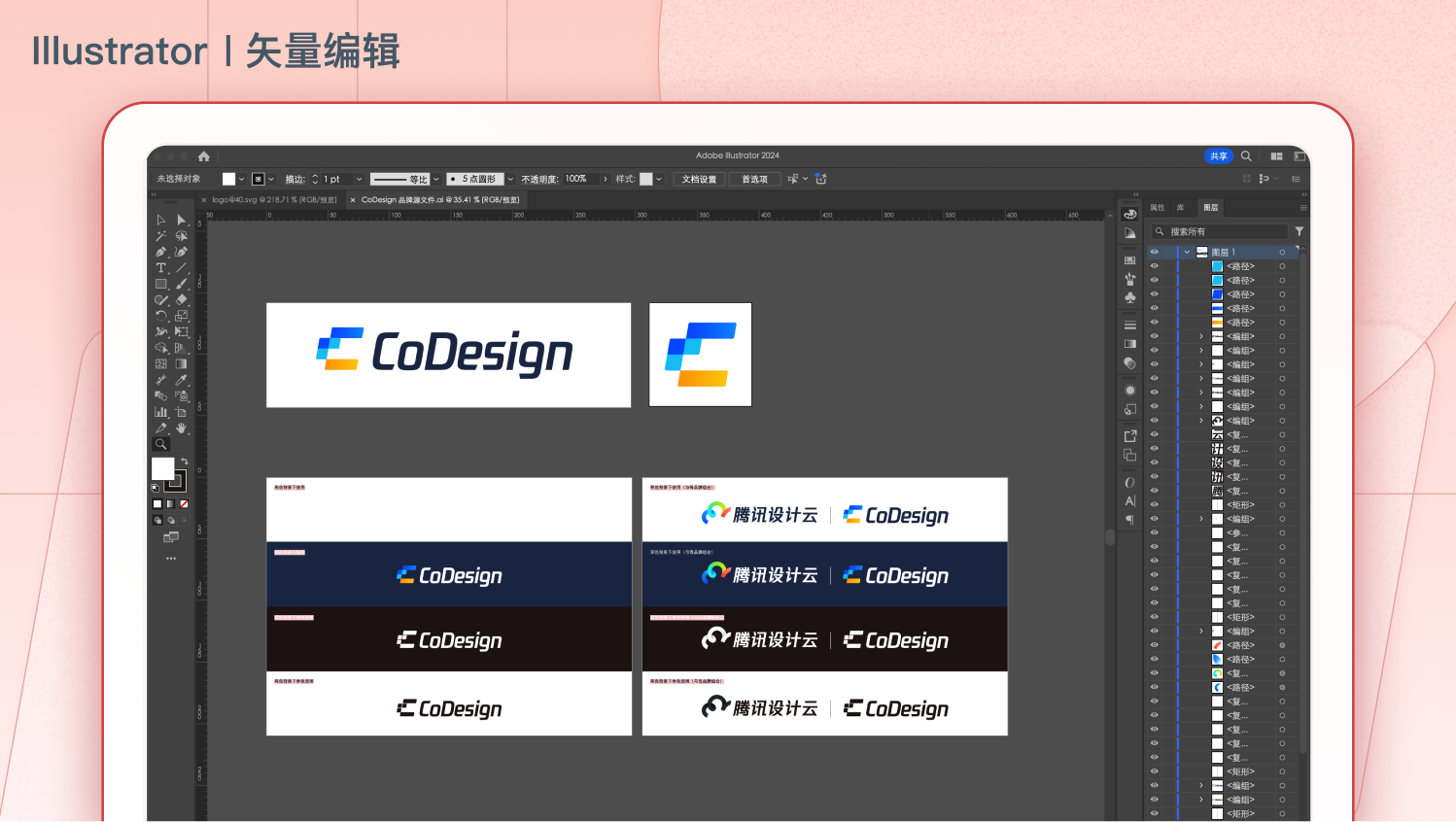Open fill color dropdown arrow in control bar
Viewport: 1456px width, 822px height.
241,179
